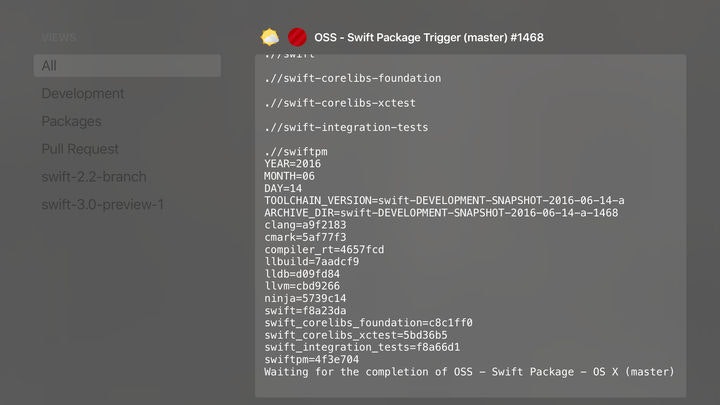Click the TOOLCHAIN_VERSION log line
Viewport: 720px width, 405px height.
pyautogui.click(x=444, y=200)
